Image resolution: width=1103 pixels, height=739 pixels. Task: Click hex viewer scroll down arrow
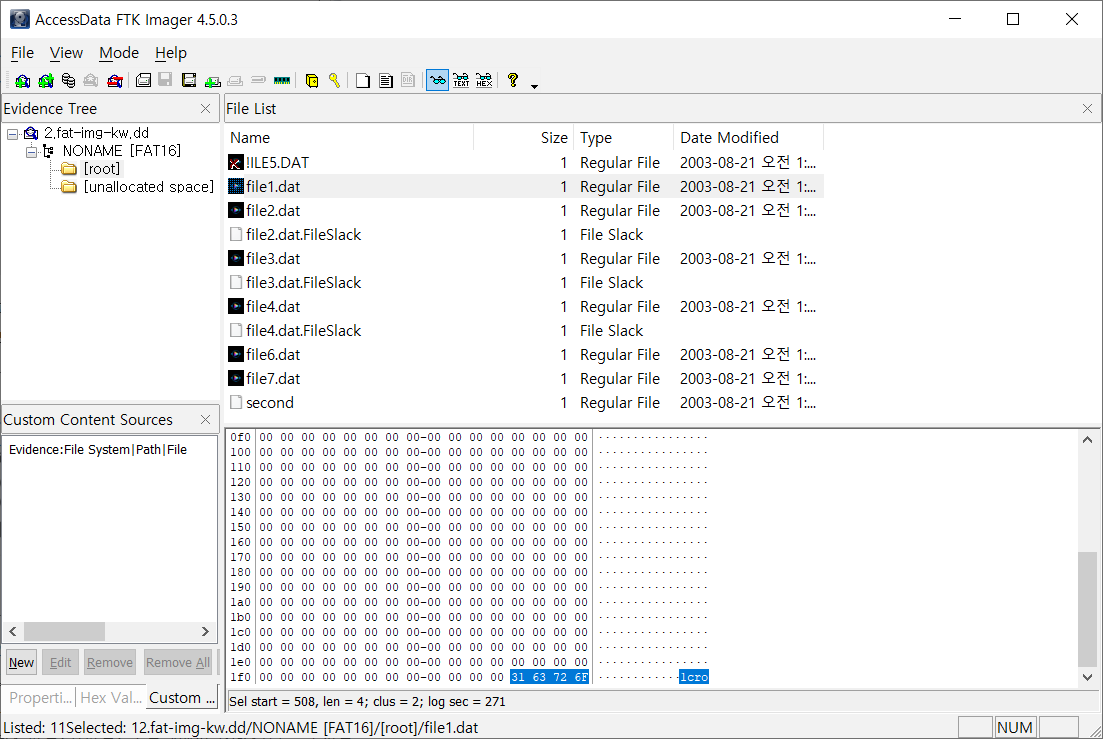tap(1087, 677)
